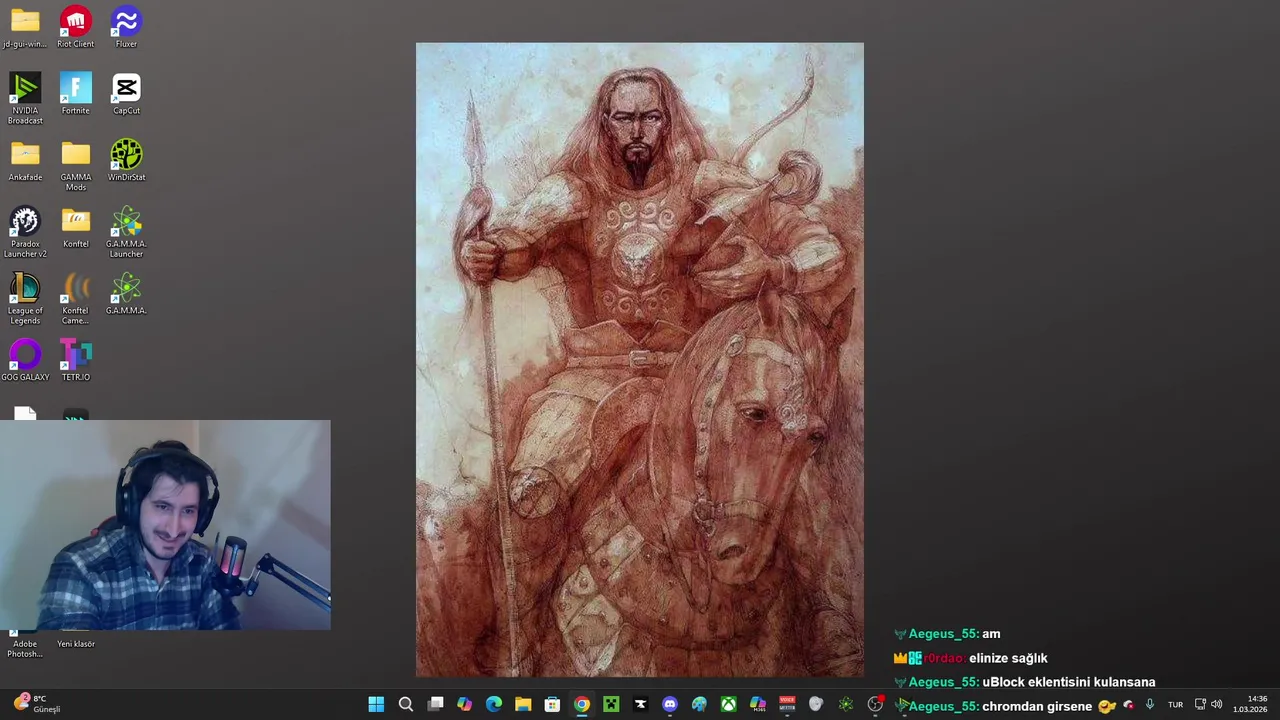Switch to OBS Studio on taskbar
The image size is (1280, 720).
point(875,705)
